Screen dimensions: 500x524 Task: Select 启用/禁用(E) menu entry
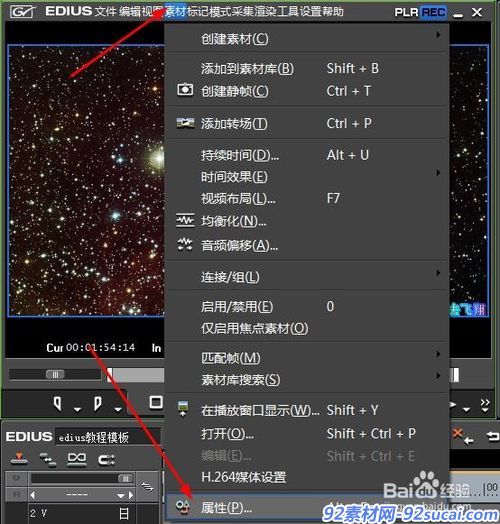(307, 306)
